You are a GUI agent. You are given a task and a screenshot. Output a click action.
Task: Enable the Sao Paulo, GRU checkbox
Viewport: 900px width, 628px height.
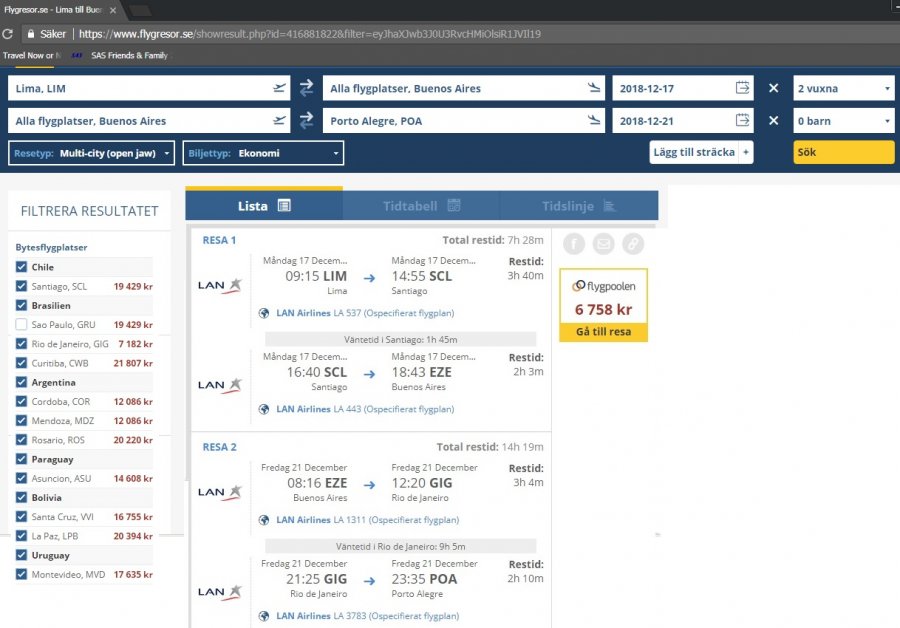tap(22, 325)
